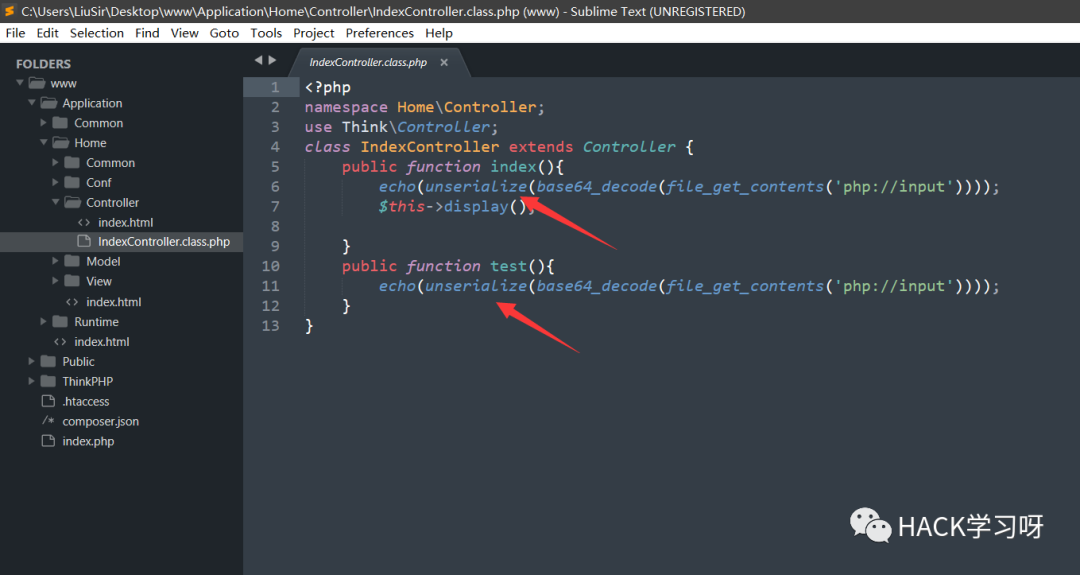Screen dimensions: 1080x575
Task: Click the Home folder icon
Action: point(61,143)
